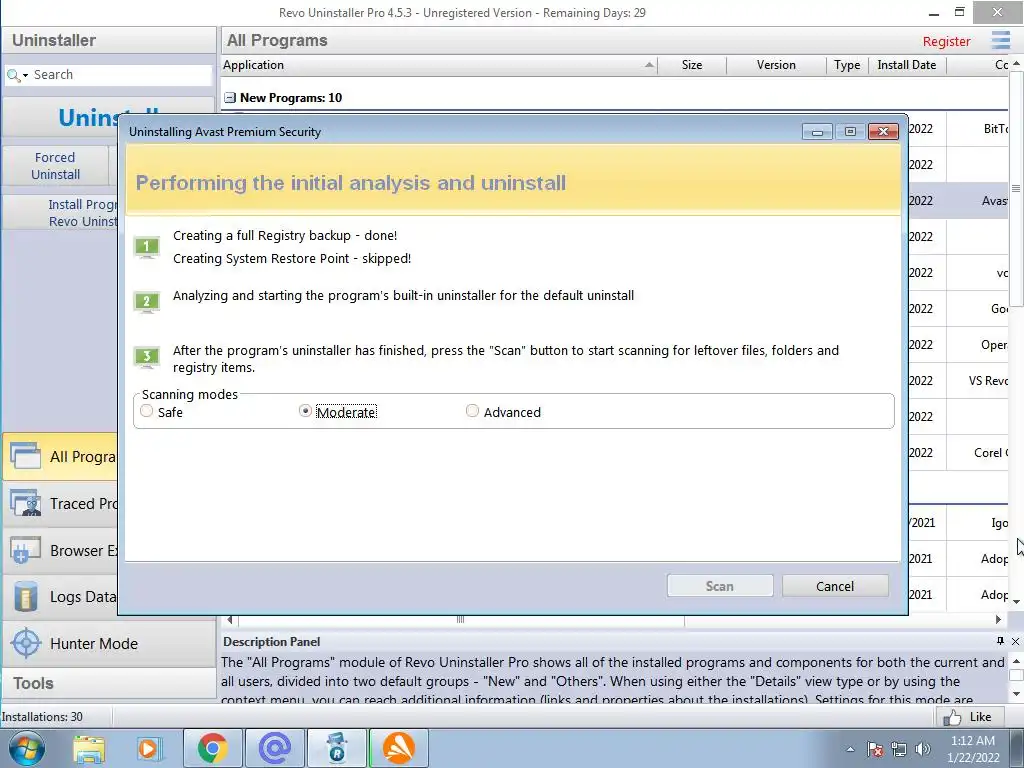
Task: Open the Logs Database module icon
Action: 25,597
